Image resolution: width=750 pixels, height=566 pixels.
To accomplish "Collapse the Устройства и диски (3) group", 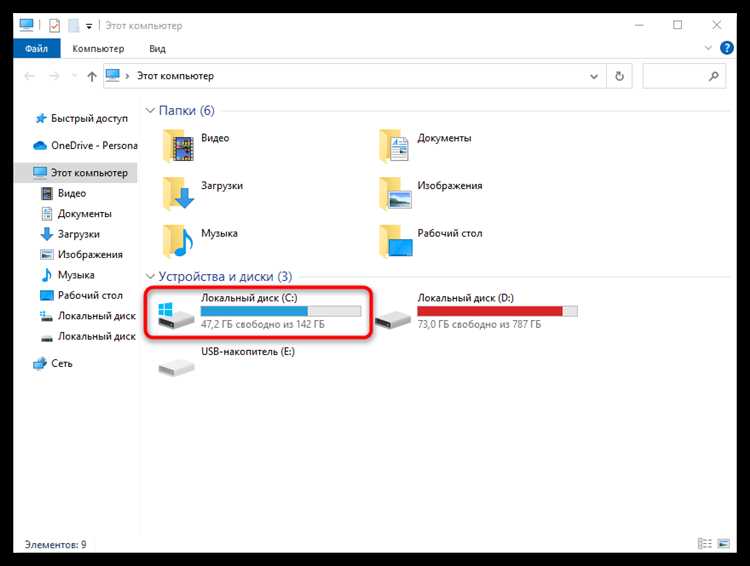I will [150, 277].
